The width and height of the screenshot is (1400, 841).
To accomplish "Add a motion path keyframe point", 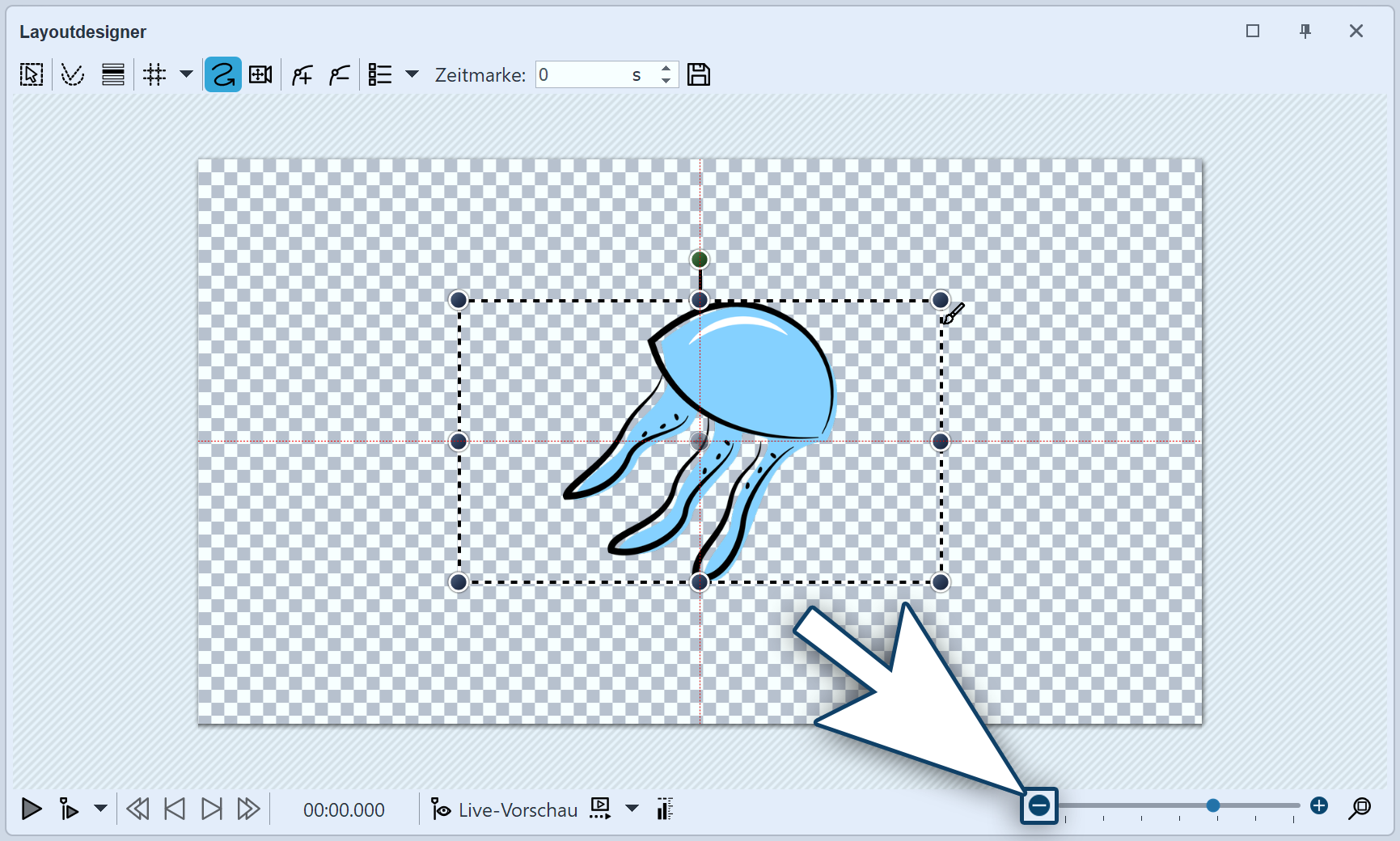I will pos(302,75).
